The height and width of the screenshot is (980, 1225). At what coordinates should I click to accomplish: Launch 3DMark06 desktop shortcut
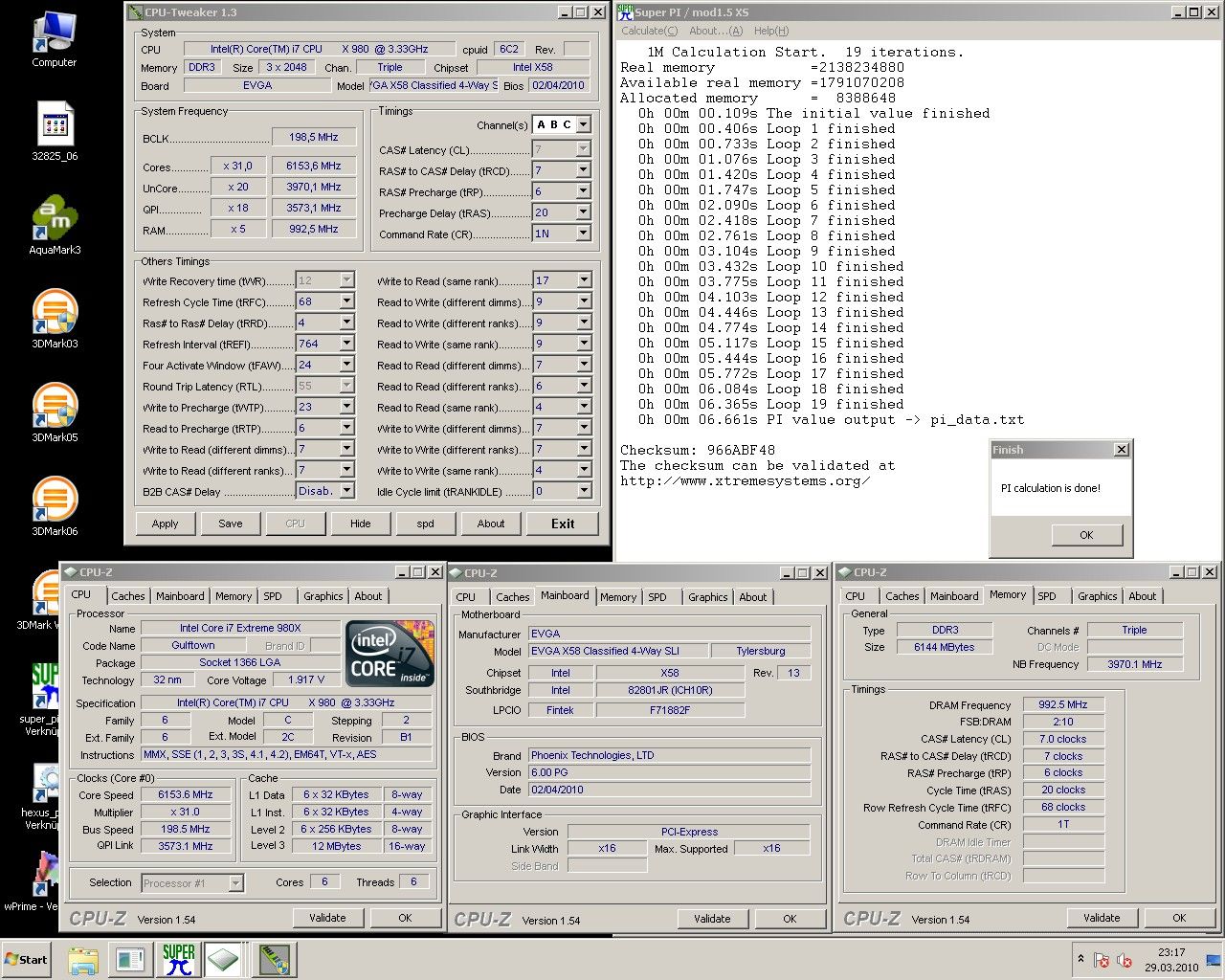(55, 506)
